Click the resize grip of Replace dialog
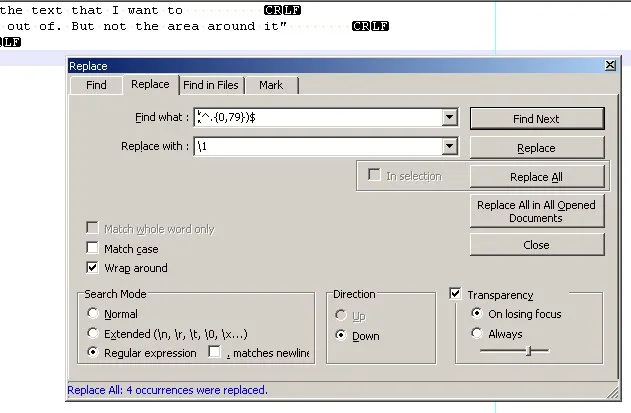This screenshot has width=631, height=413. 614,393
